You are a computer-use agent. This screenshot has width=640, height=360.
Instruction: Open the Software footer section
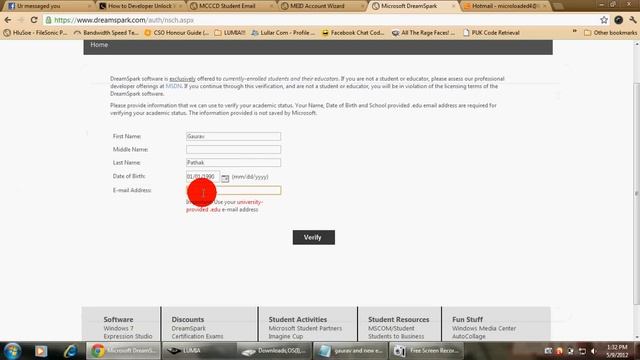pyautogui.click(x=118, y=319)
